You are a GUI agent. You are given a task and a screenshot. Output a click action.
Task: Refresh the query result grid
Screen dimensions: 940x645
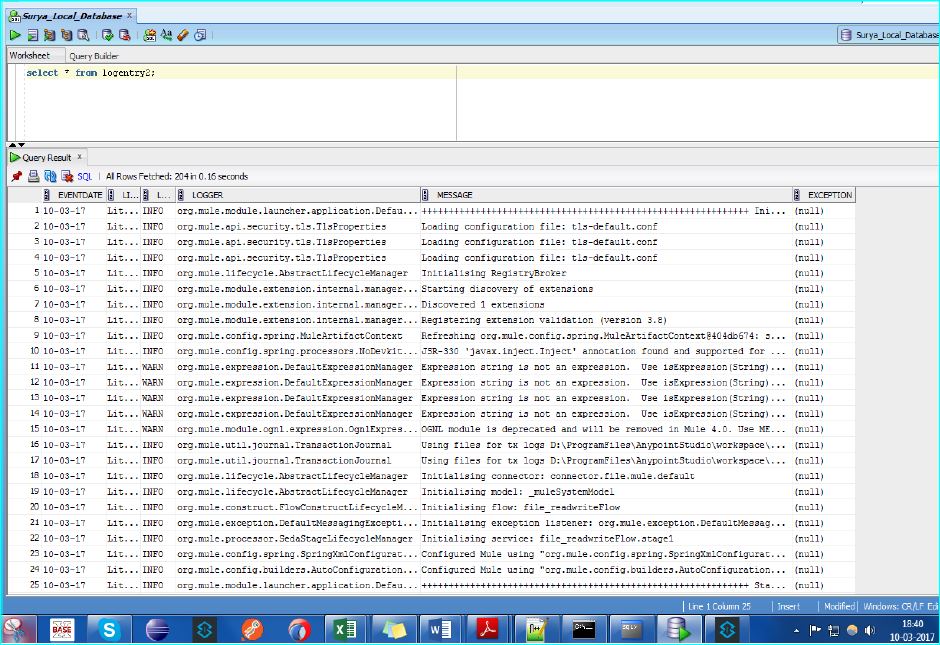coord(50,176)
